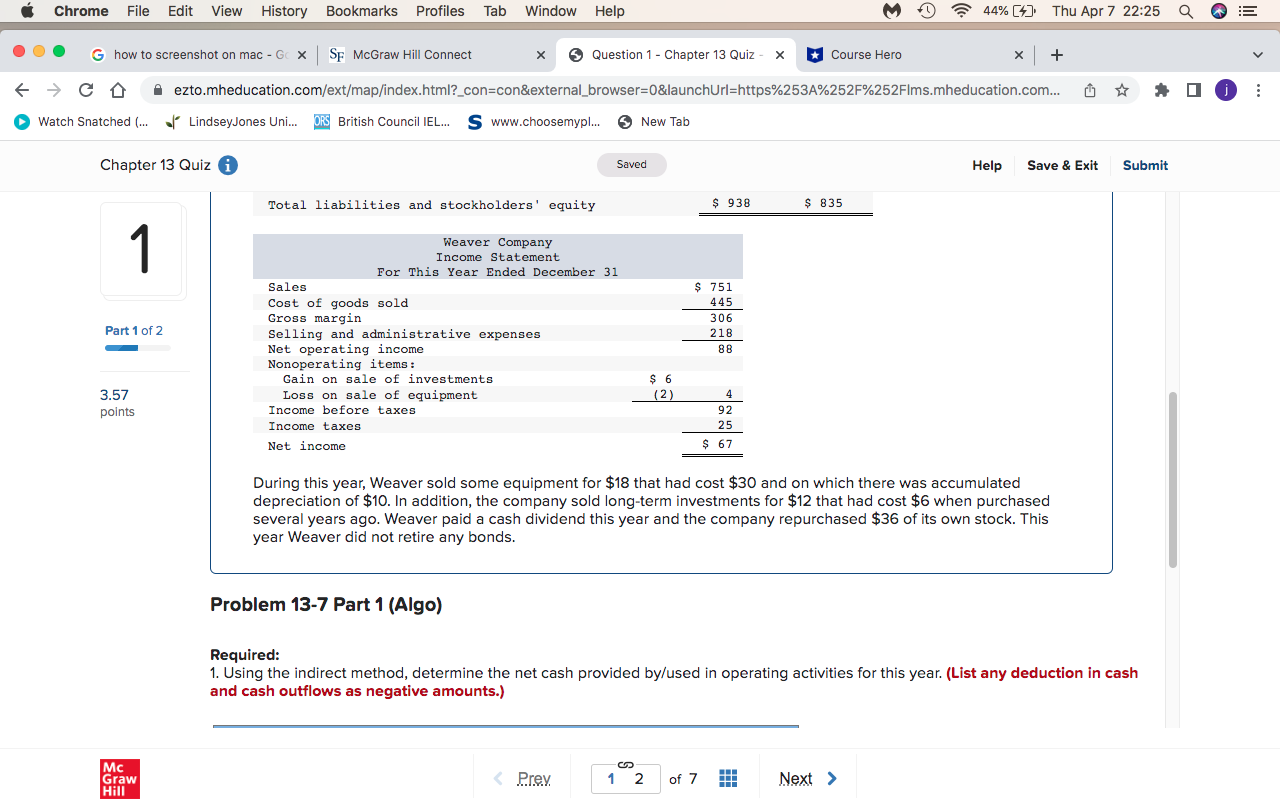1280x800 pixels.
Task: Open the question overview grid icon
Action: [x=728, y=778]
